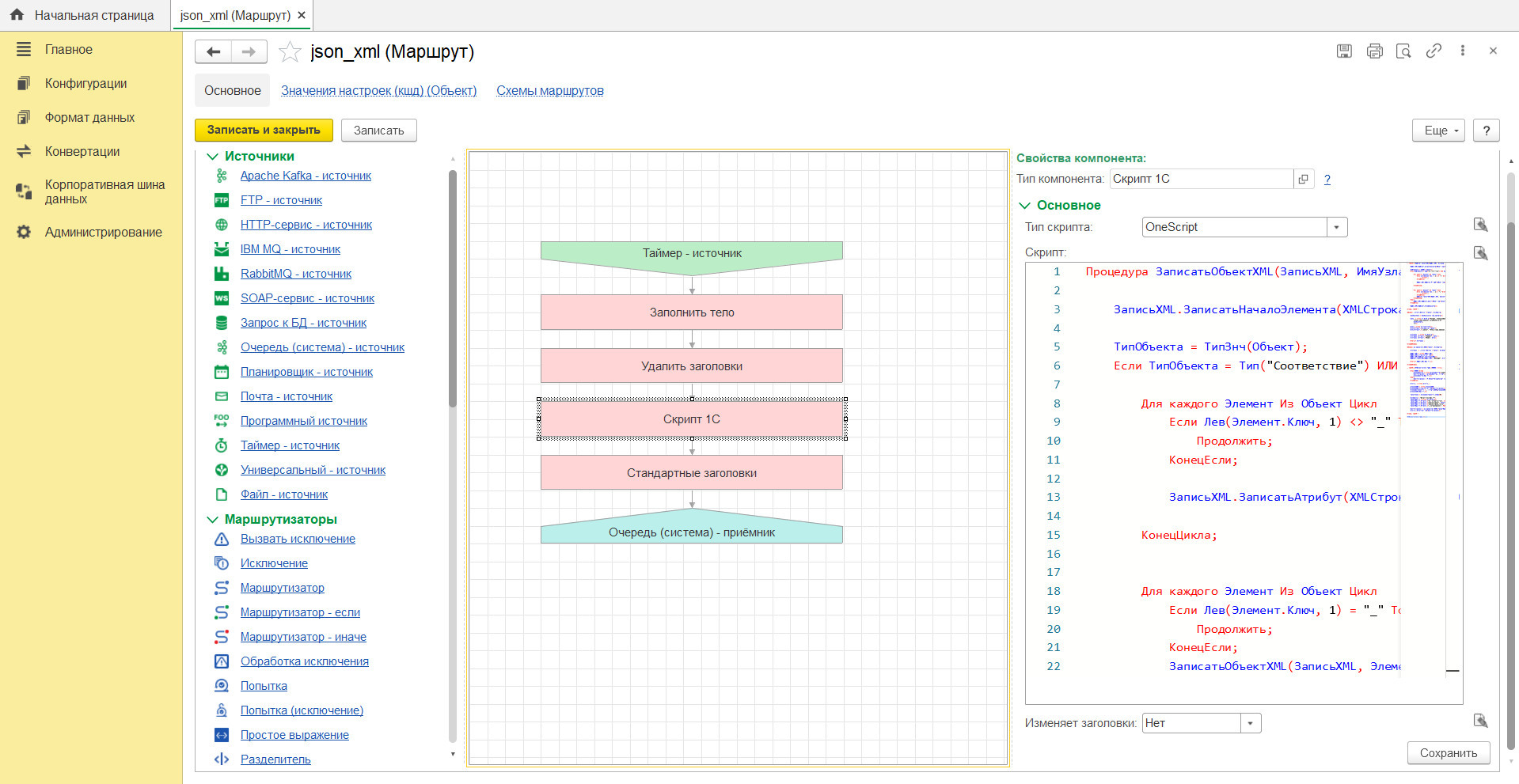Click the printer icon in header

(x=1374, y=51)
